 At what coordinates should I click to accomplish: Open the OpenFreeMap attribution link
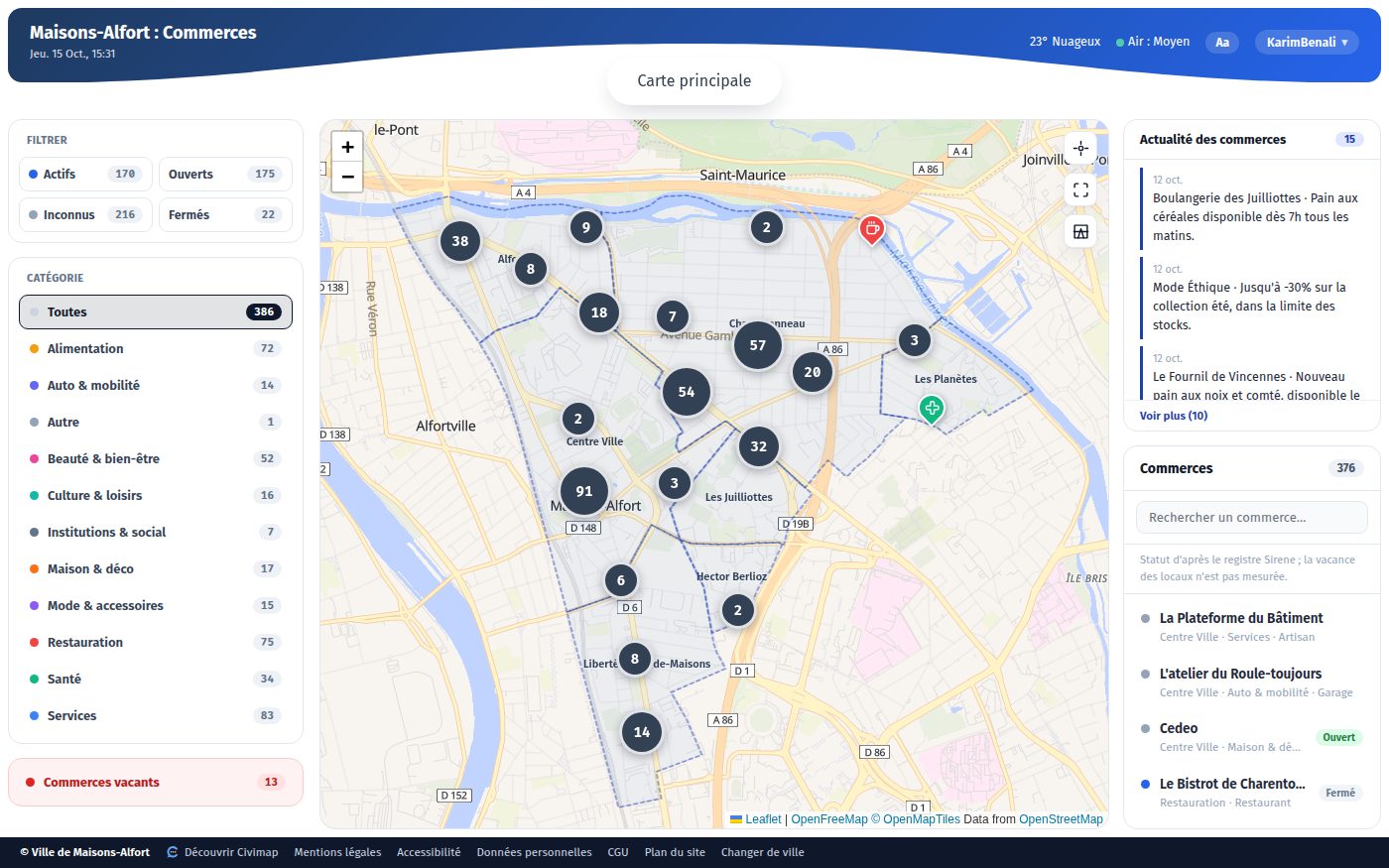point(829,819)
